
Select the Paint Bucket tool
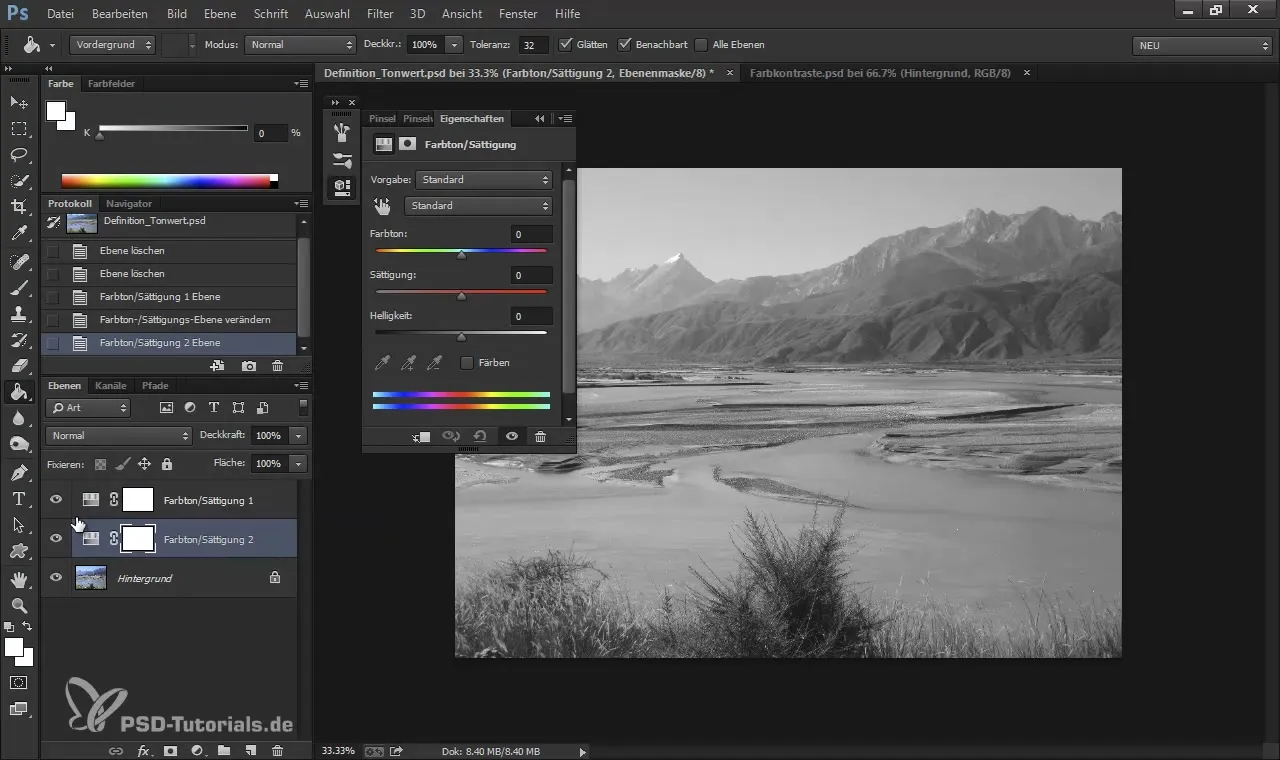pyautogui.click(x=19, y=392)
